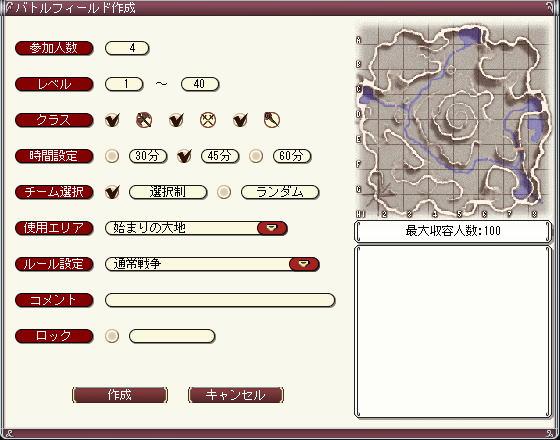Click the staff mage class icon
Screen dimensions: 560x440
coord(272,120)
